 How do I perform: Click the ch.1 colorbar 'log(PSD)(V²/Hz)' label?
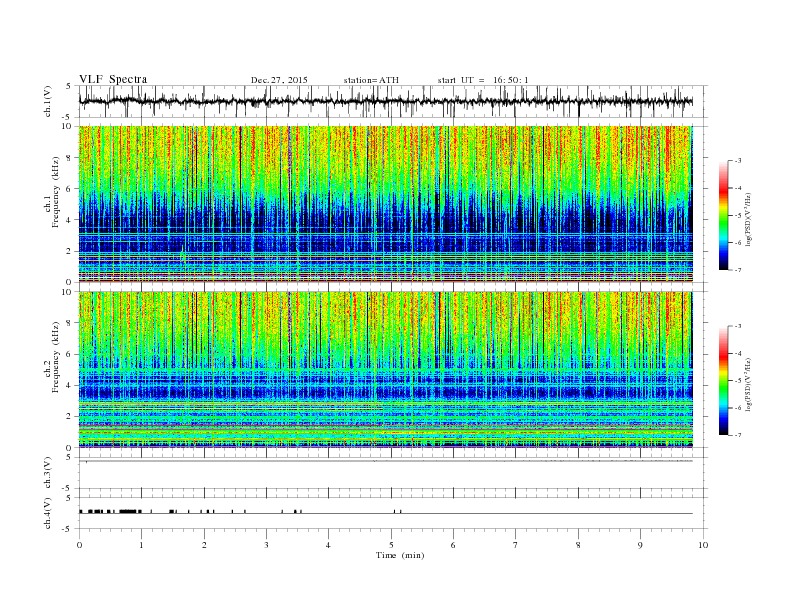(x=749, y=219)
